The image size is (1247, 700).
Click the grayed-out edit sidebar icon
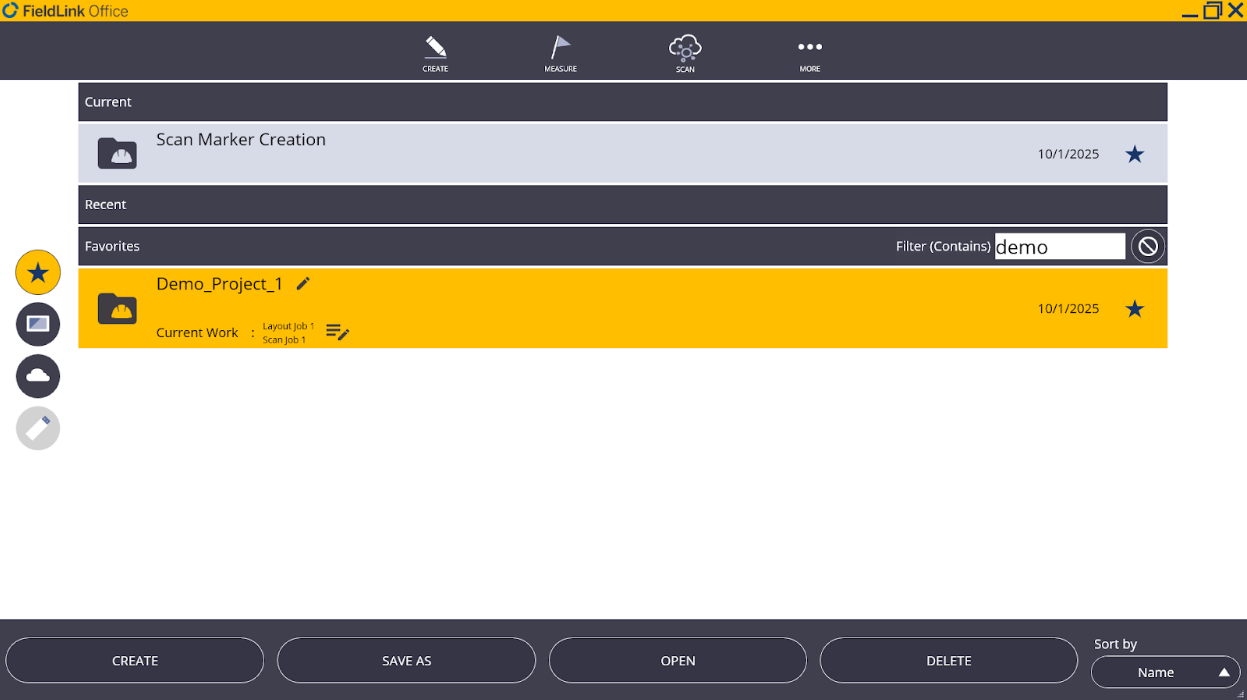[x=38, y=428]
